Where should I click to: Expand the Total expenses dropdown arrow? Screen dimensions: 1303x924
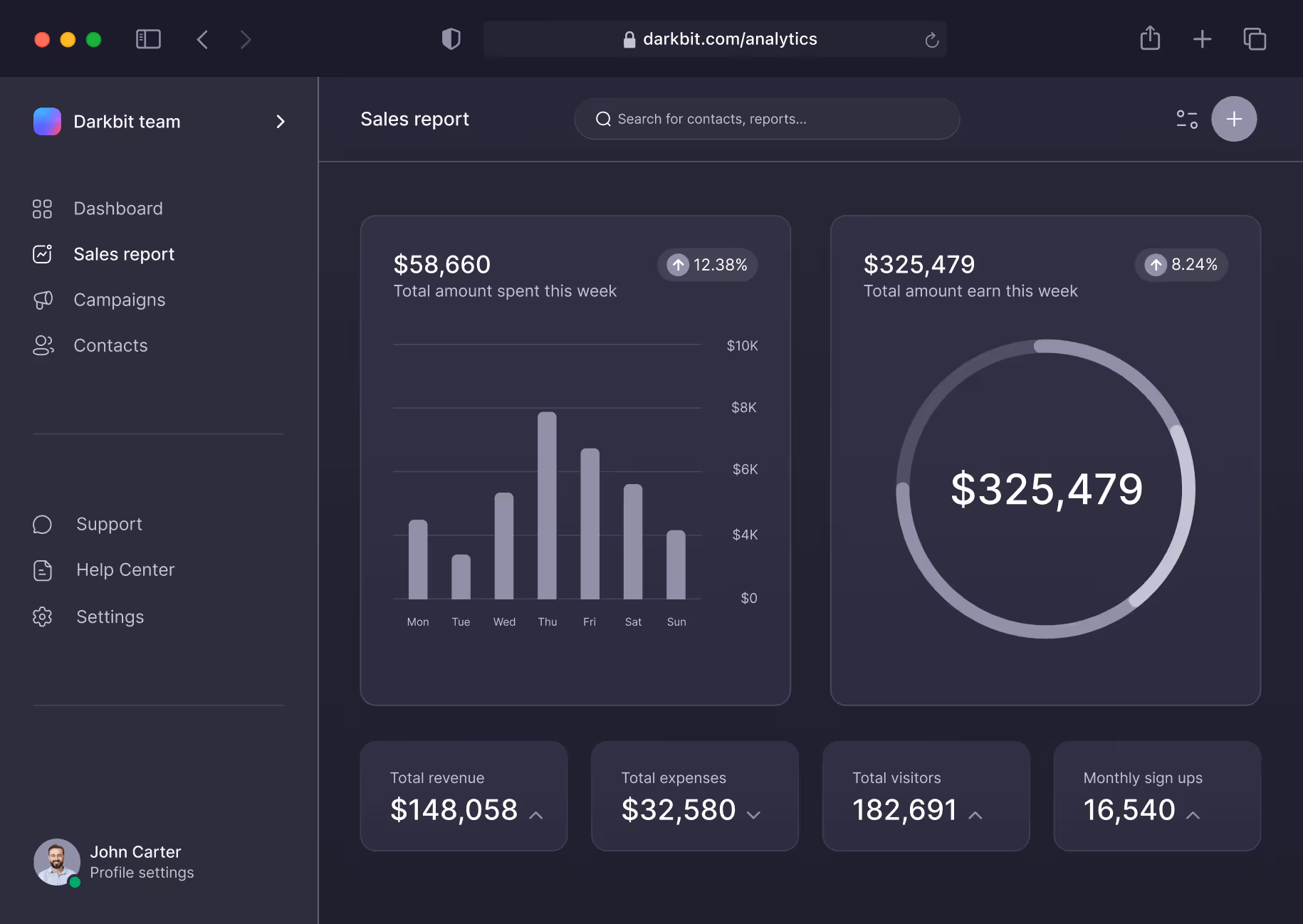(x=755, y=815)
